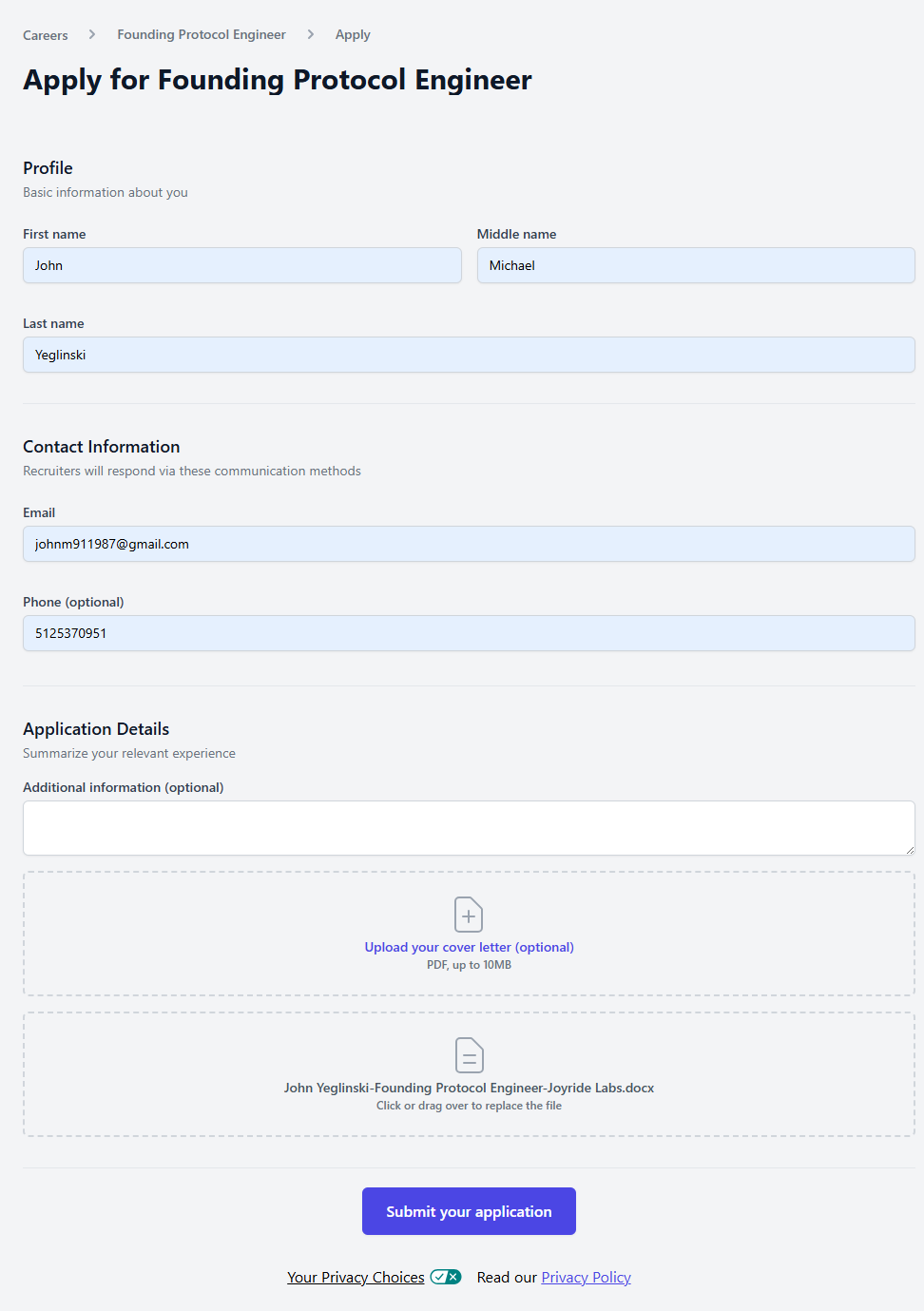Click the Apply breadcrumb item
This screenshot has width=924, height=1311.
[x=353, y=35]
